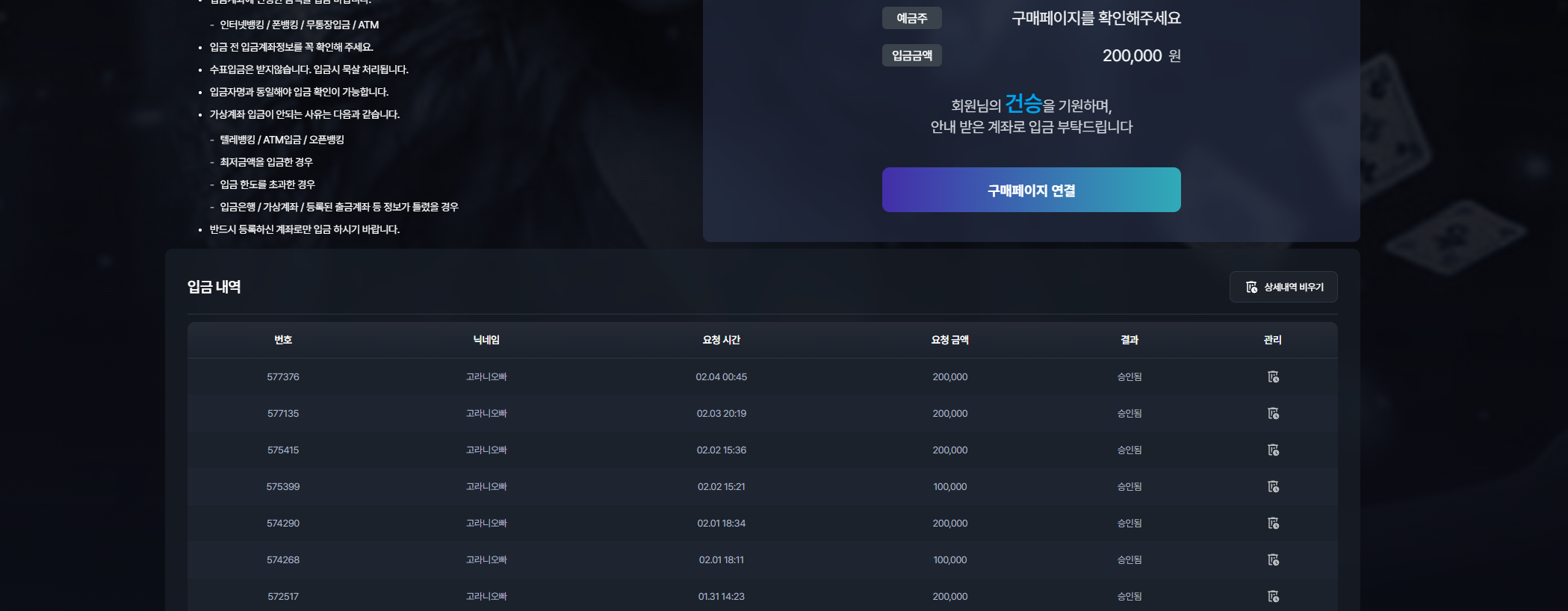
Task: Click the 예금주 label badge
Action: click(911, 18)
